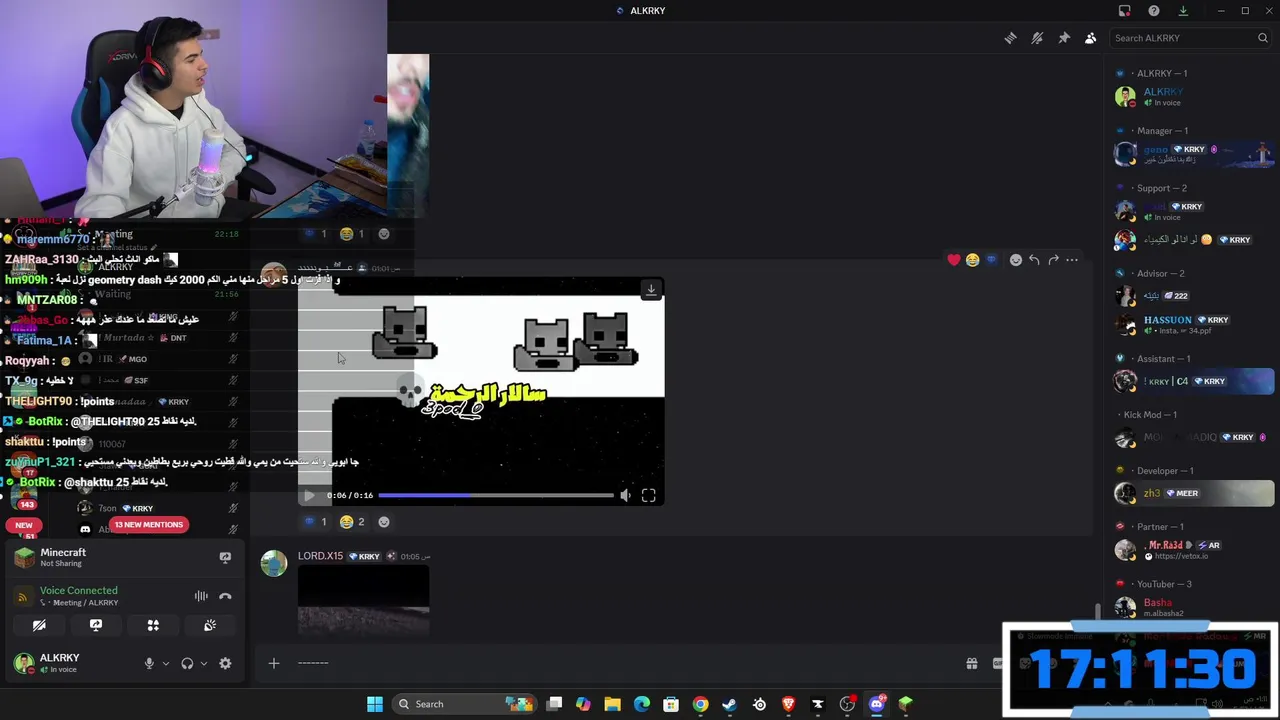This screenshot has height=720, width=1280.
Task: Add heart reaction from message hover bar
Action: pos(954,260)
